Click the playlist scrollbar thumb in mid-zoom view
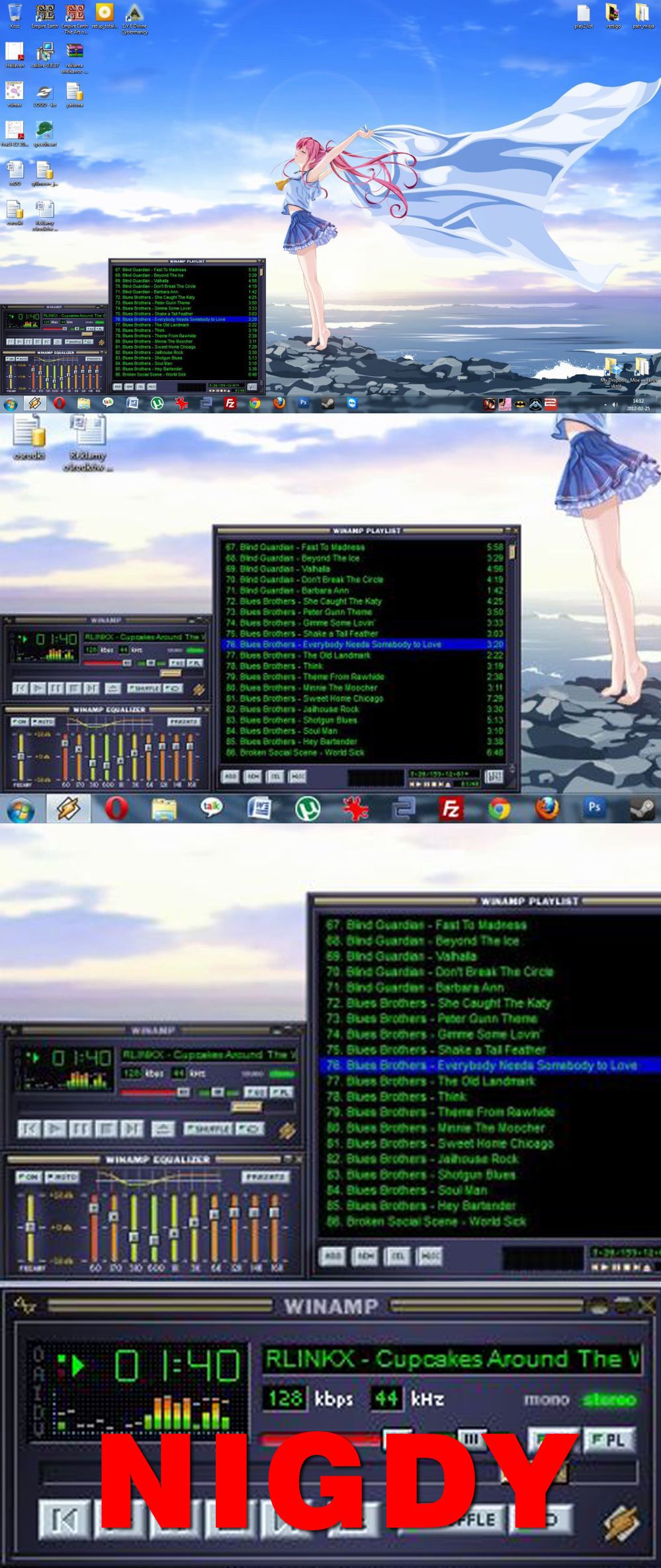This screenshot has height=1568, width=661. click(512, 552)
